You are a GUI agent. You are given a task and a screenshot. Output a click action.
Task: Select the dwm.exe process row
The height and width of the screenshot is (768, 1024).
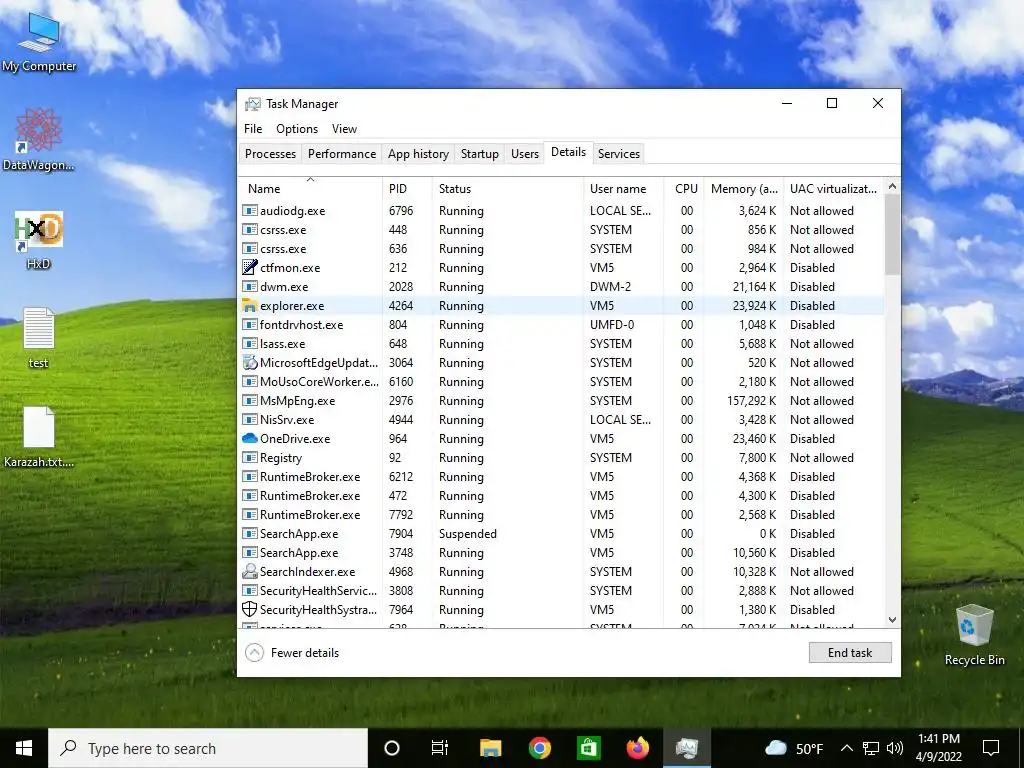click(561, 287)
